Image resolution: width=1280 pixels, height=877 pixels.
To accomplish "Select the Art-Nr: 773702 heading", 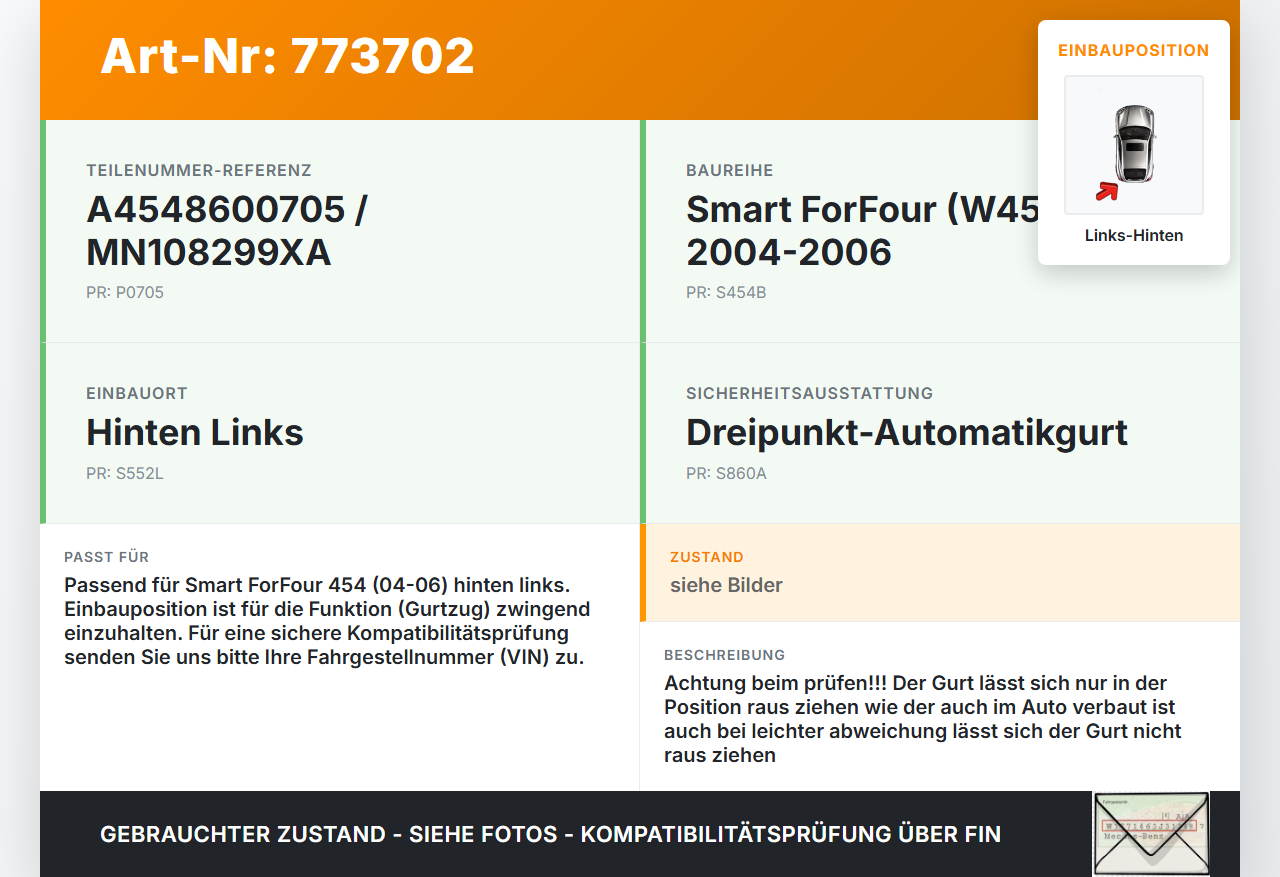I will tap(287, 56).
